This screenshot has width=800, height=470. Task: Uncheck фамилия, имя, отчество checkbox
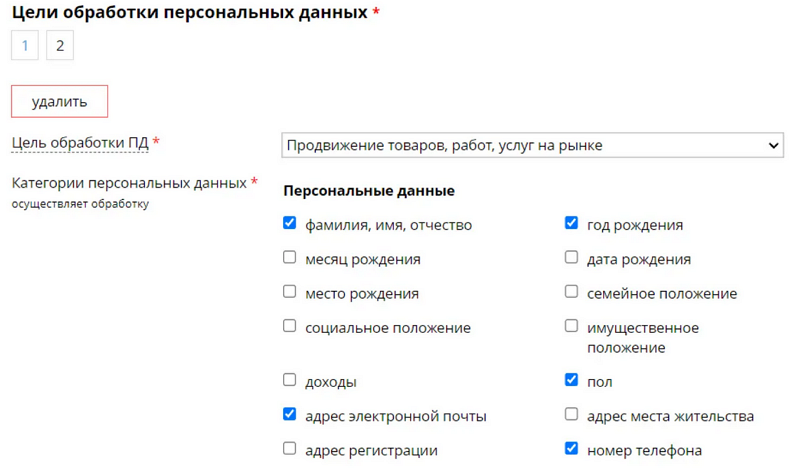click(x=290, y=223)
